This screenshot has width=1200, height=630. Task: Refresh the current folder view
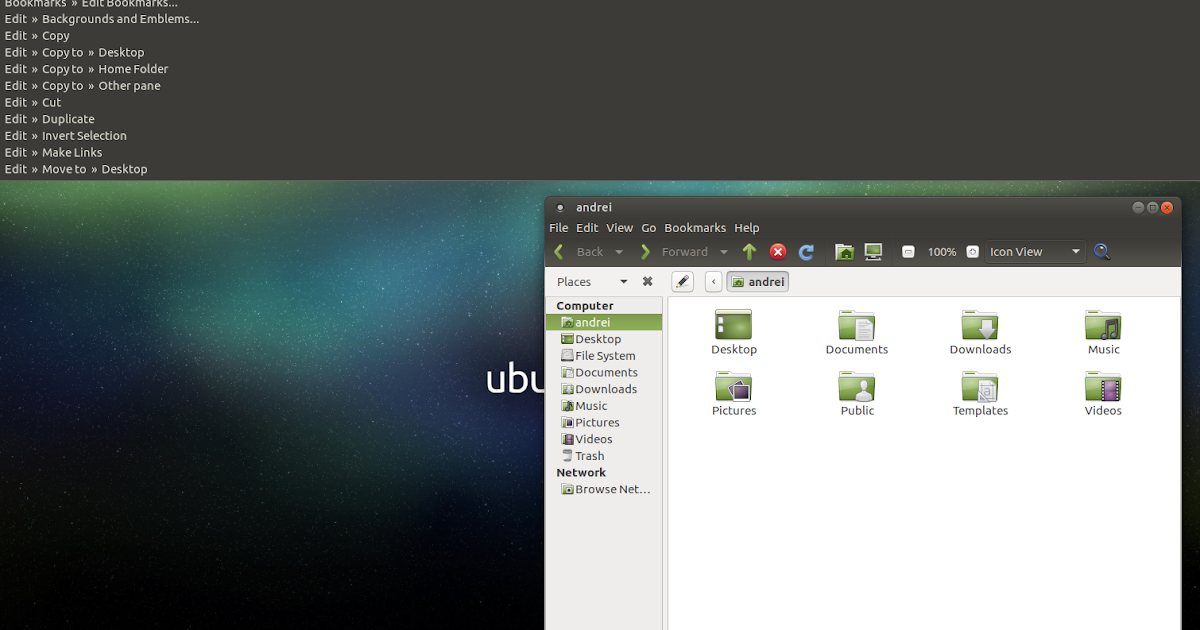pyautogui.click(x=806, y=251)
